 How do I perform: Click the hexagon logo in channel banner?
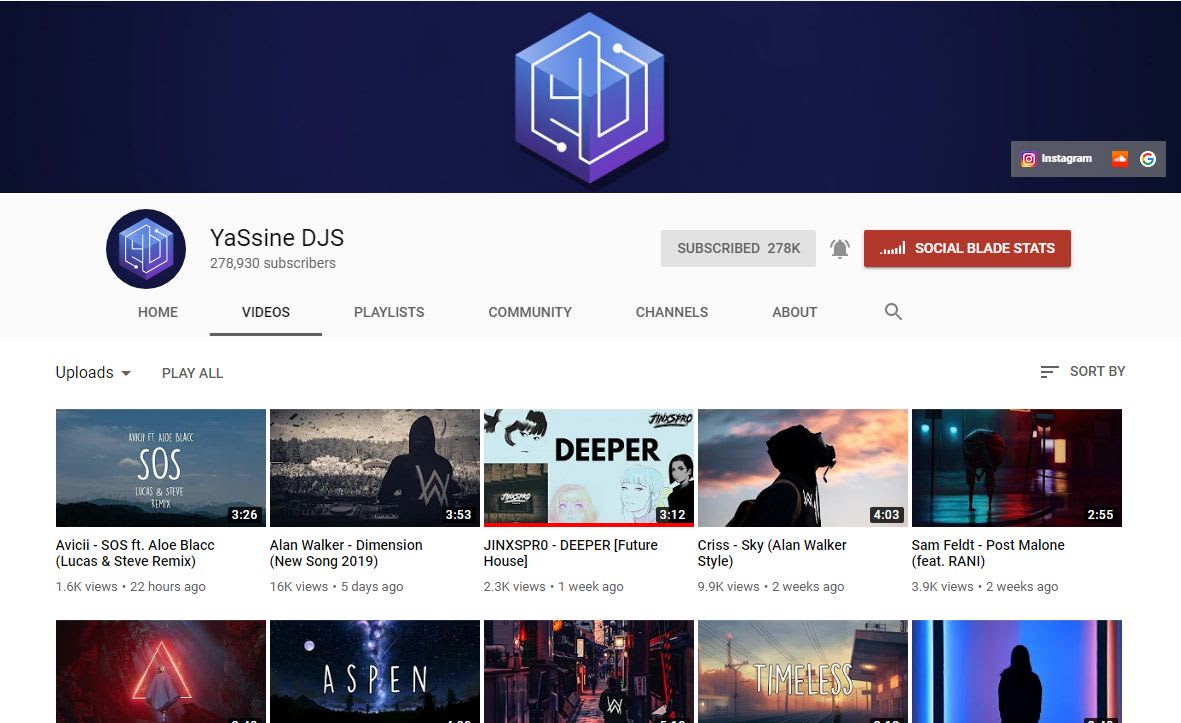(590, 98)
